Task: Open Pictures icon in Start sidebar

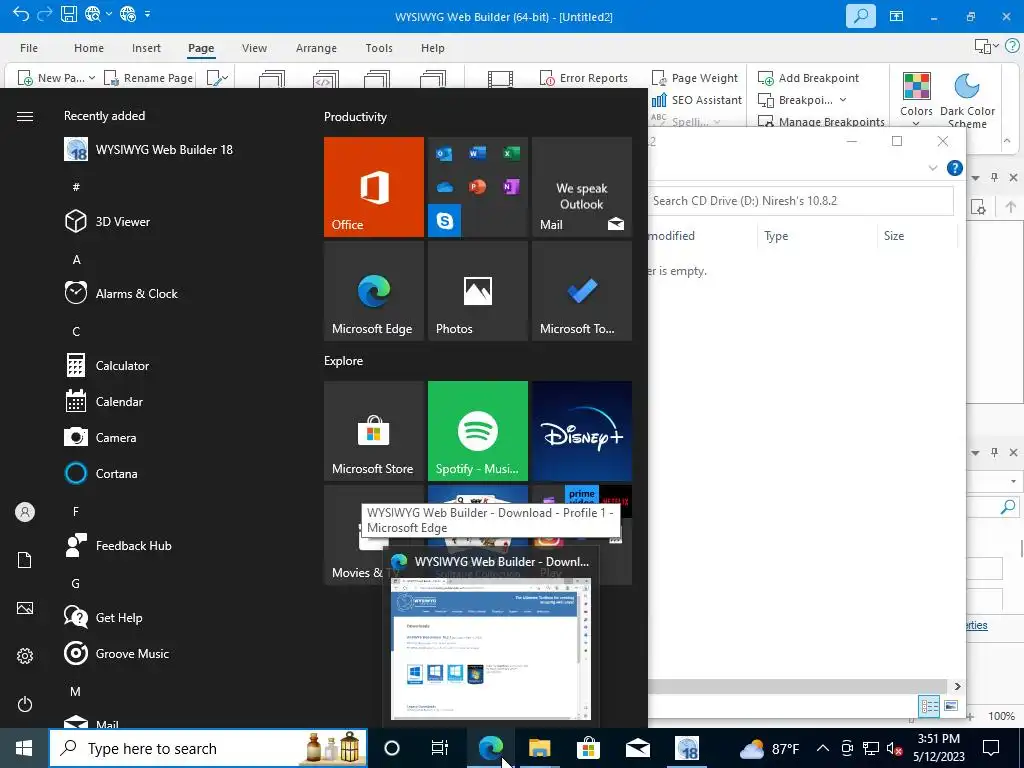Action: click(x=25, y=608)
